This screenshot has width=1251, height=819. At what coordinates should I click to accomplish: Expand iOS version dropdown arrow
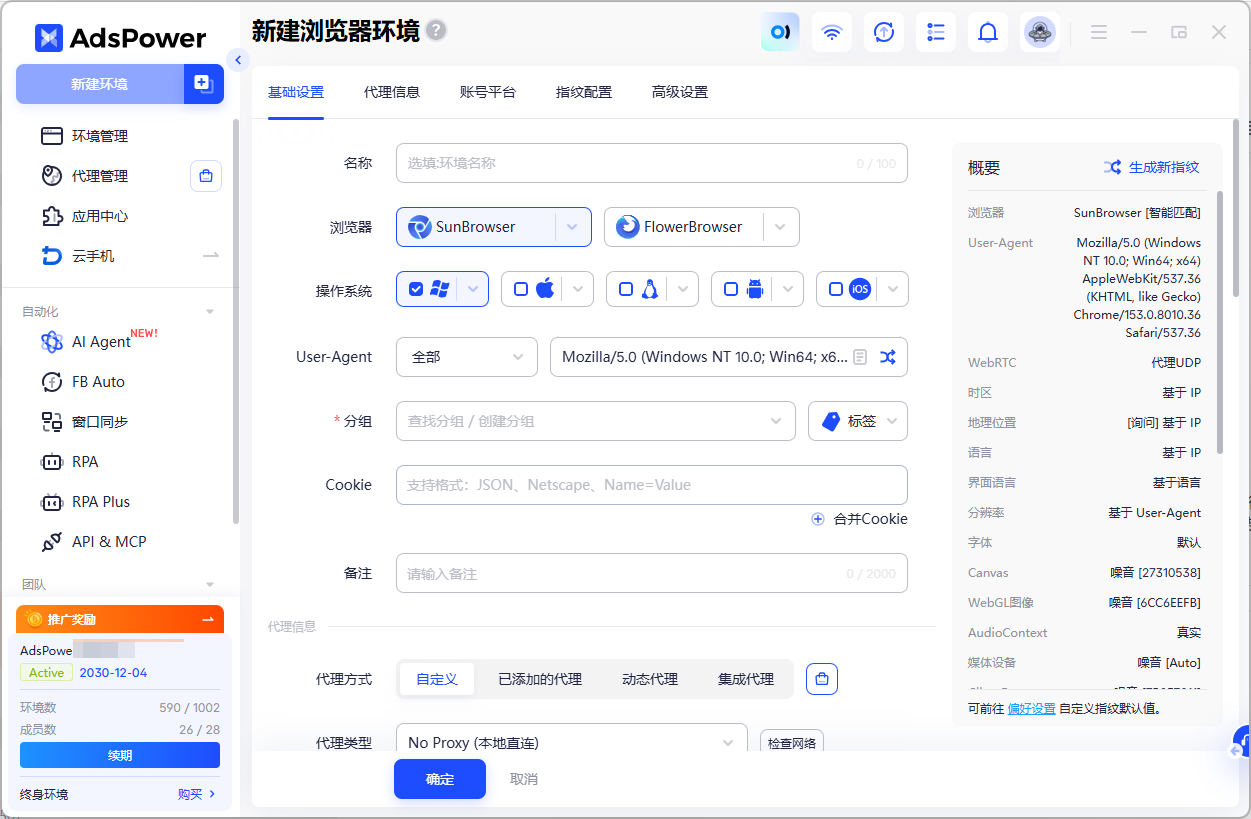(x=894, y=289)
